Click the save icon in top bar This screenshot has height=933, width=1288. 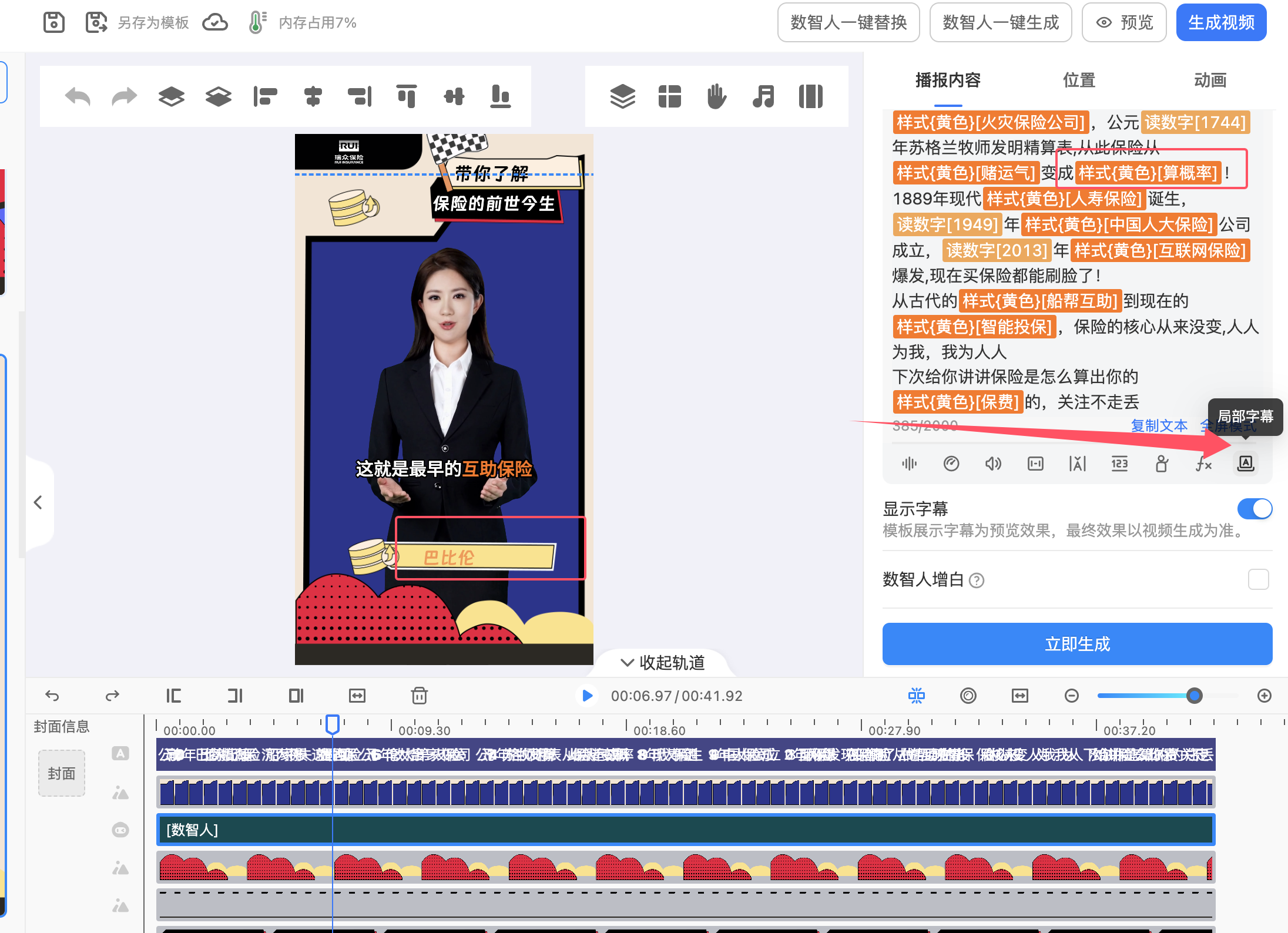coord(54,22)
